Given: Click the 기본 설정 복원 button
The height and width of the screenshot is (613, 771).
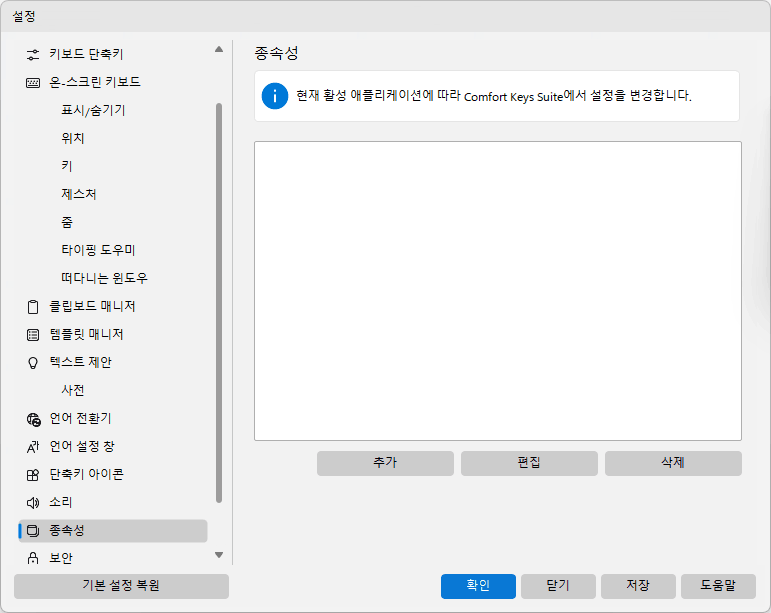Looking at the screenshot, I should click(x=121, y=586).
